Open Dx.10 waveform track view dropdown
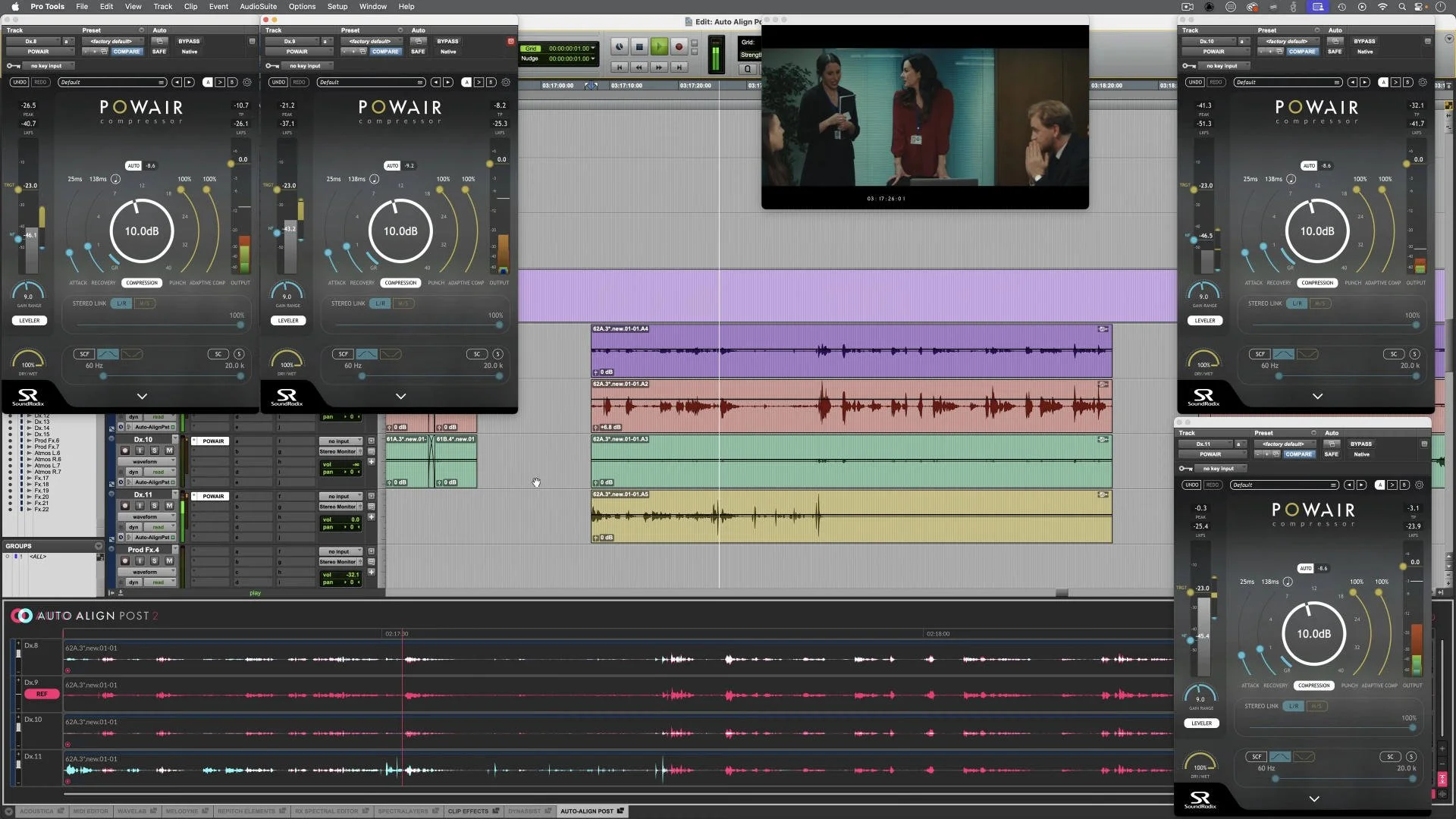This screenshot has height=819, width=1456. click(145, 461)
